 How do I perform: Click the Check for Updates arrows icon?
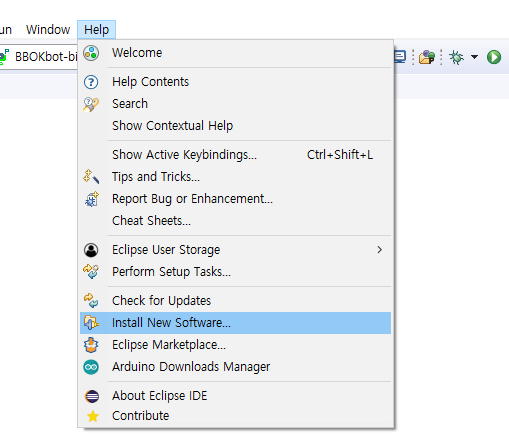point(91,300)
